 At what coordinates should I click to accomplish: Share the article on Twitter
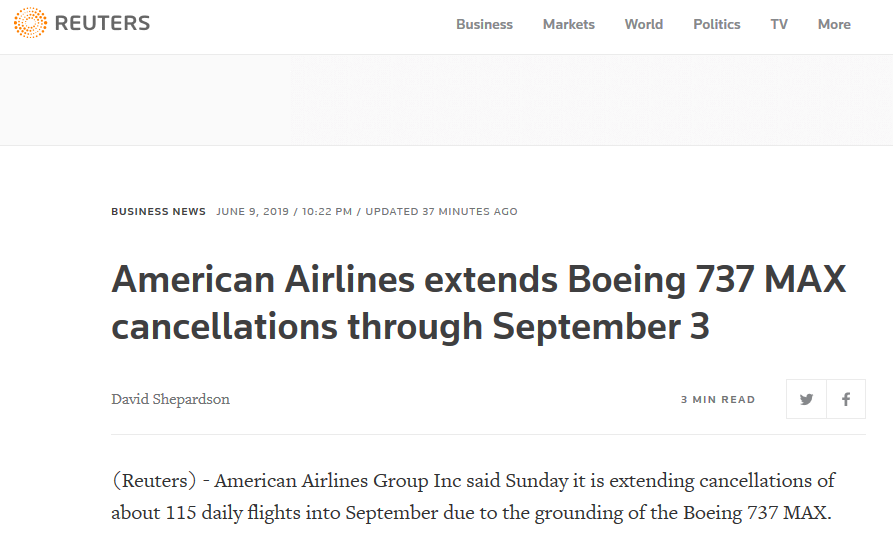(806, 399)
